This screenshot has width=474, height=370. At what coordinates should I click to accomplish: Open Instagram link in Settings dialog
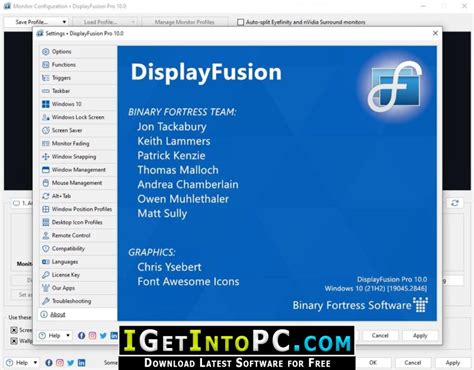(x=92, y=336)
